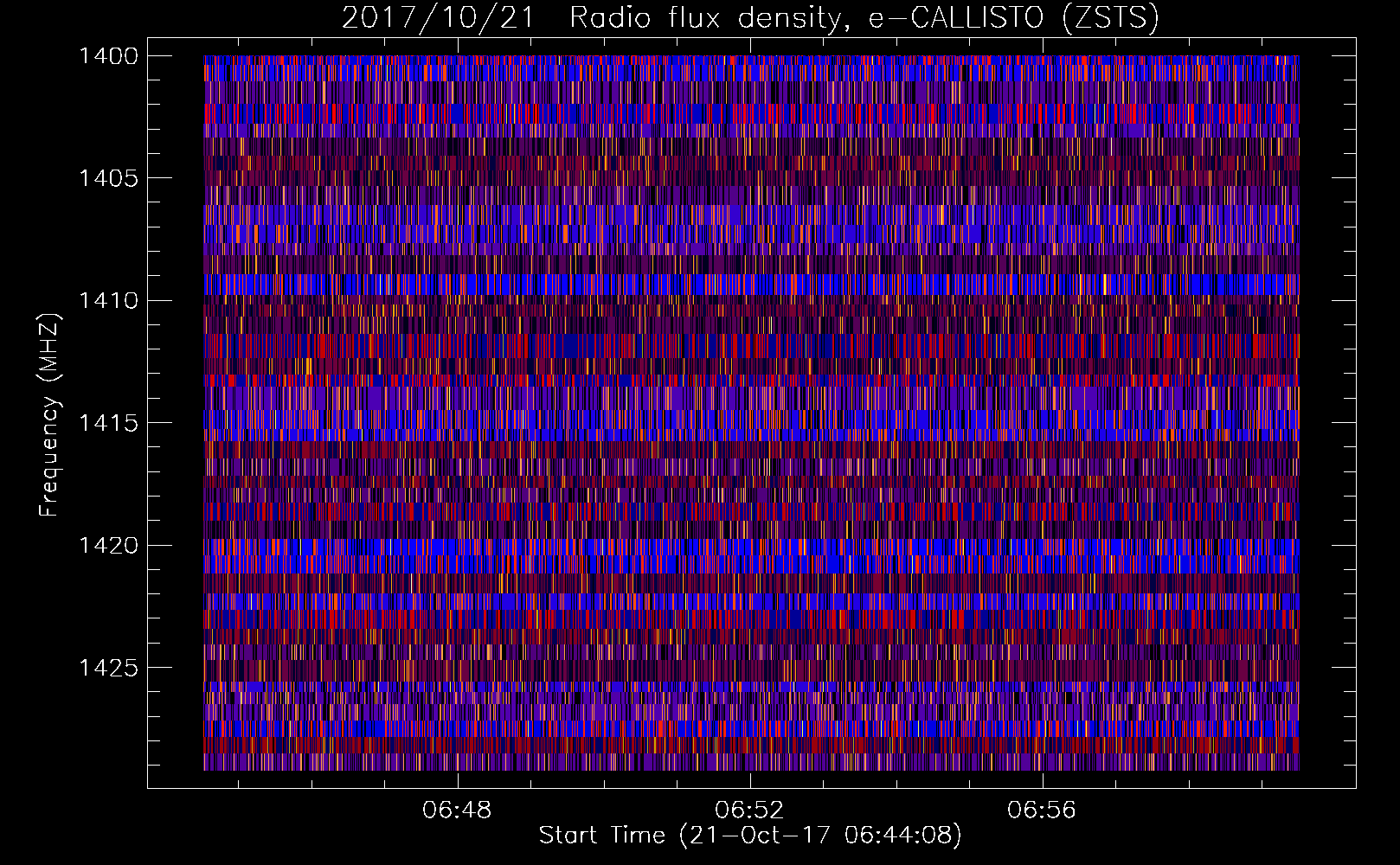Click the plot title '2017/10/21 Radio flux density, e-CALLISTO (ZSTS)'
The image size is (1400, 865).
tap(750, 18)
